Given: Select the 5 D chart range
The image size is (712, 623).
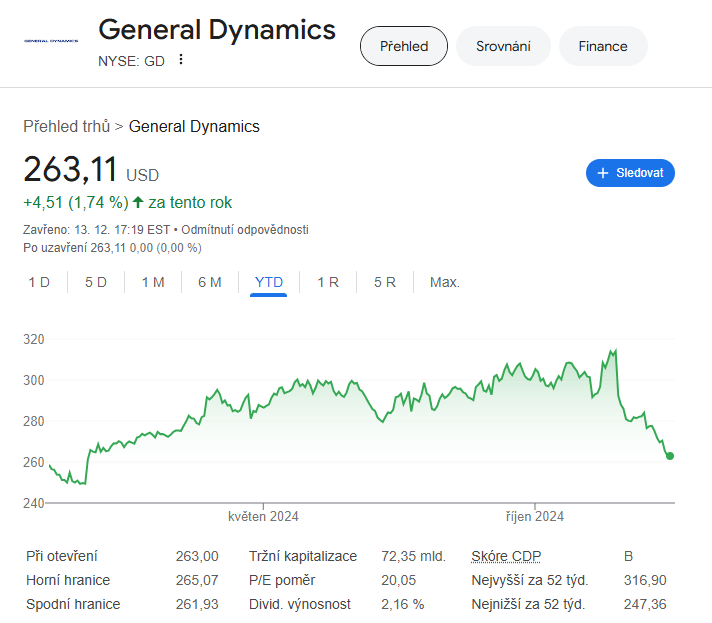Looking at the screenshot, I should 96,282.
